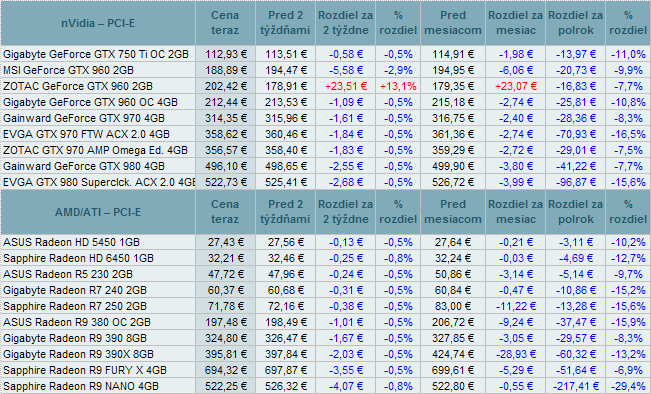Click the red +23,51 € price difference

click(346, 86)
